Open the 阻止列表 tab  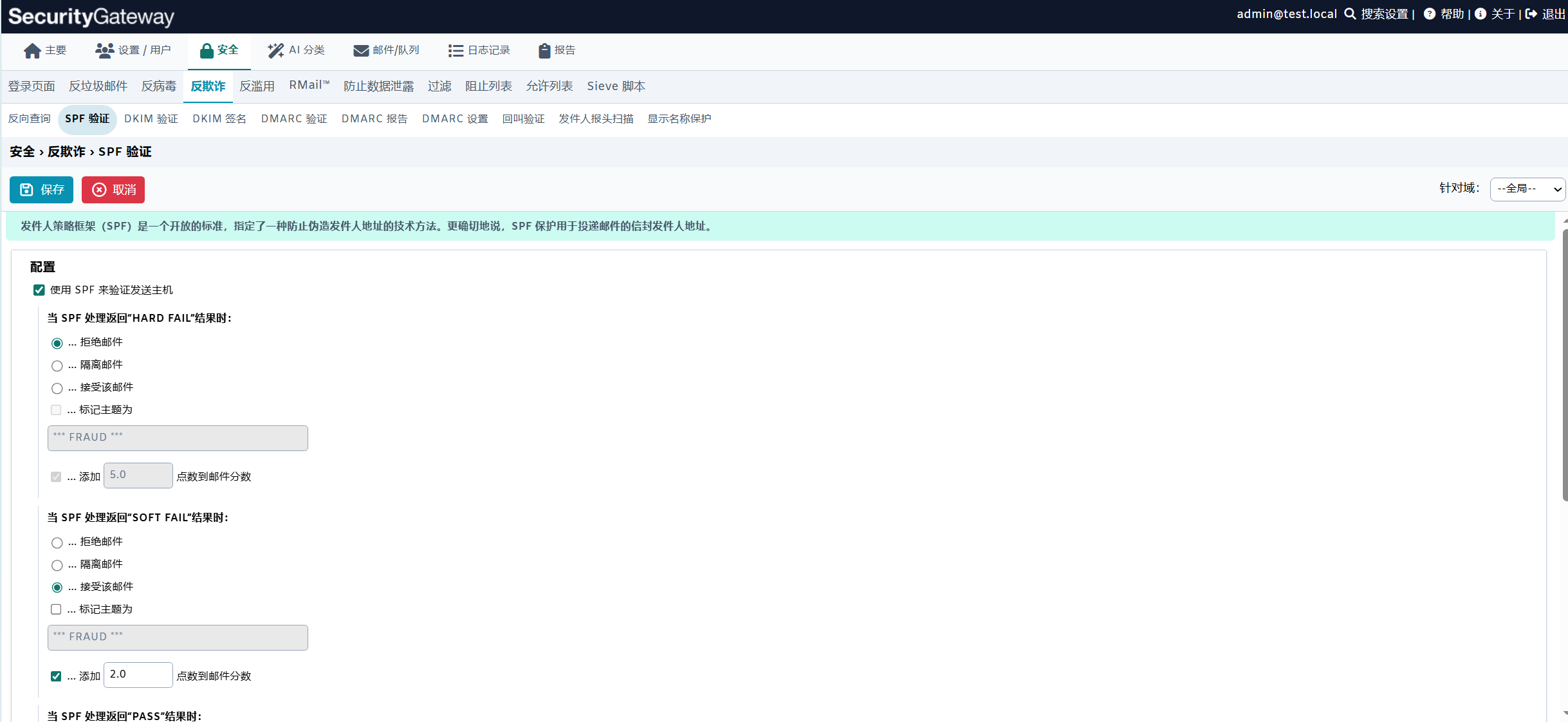click(488, 86)
